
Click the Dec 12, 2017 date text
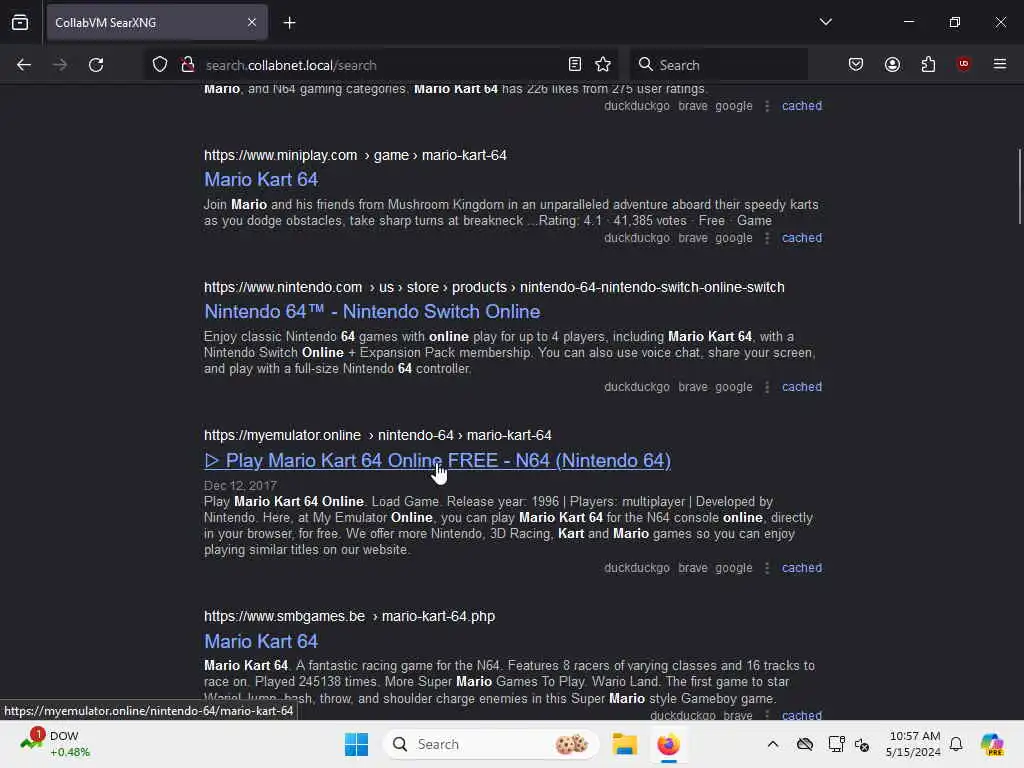coord(240,485)
